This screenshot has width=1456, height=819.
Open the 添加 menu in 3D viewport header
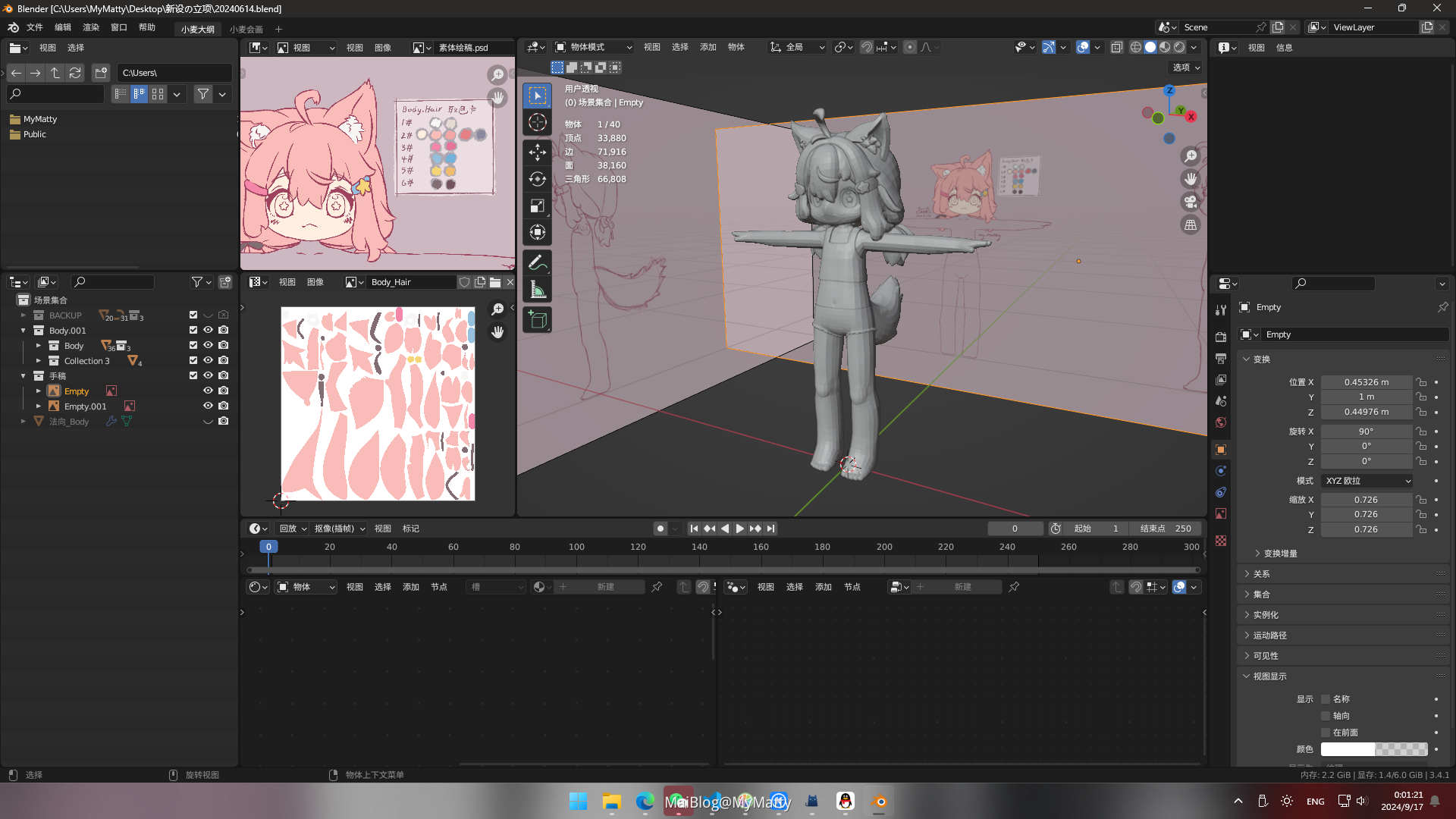(708, 47)
